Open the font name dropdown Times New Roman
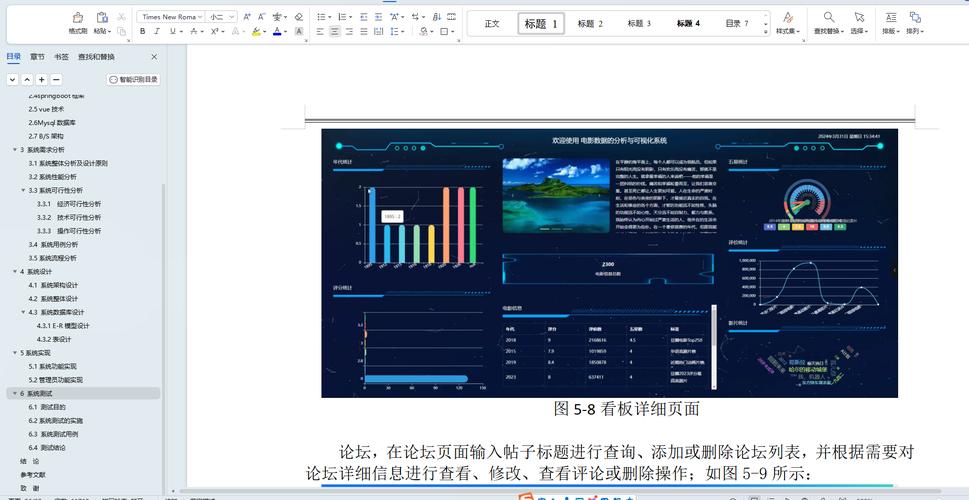 [200, 17]
